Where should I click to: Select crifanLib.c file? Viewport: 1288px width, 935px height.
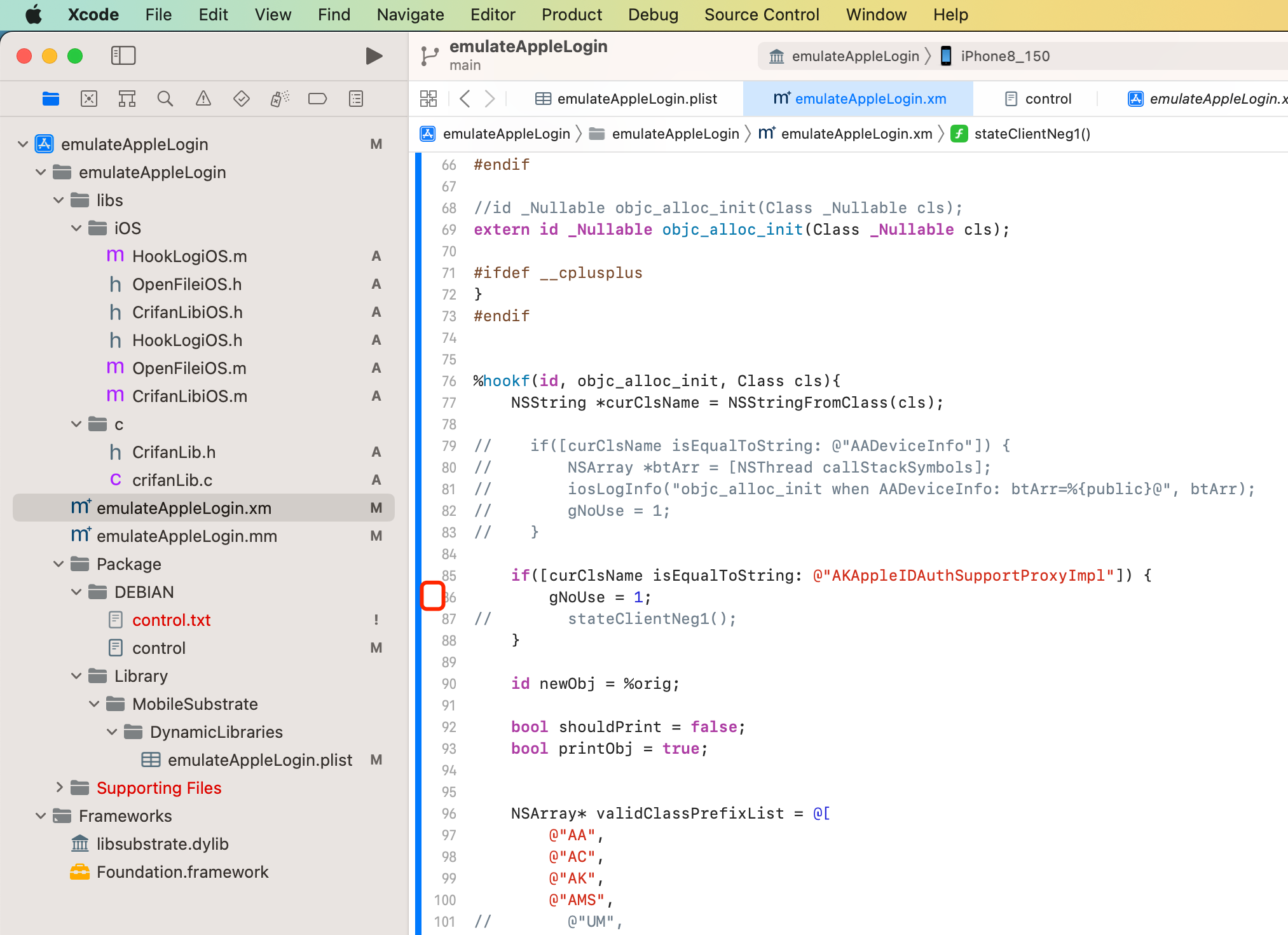point(203,480)
